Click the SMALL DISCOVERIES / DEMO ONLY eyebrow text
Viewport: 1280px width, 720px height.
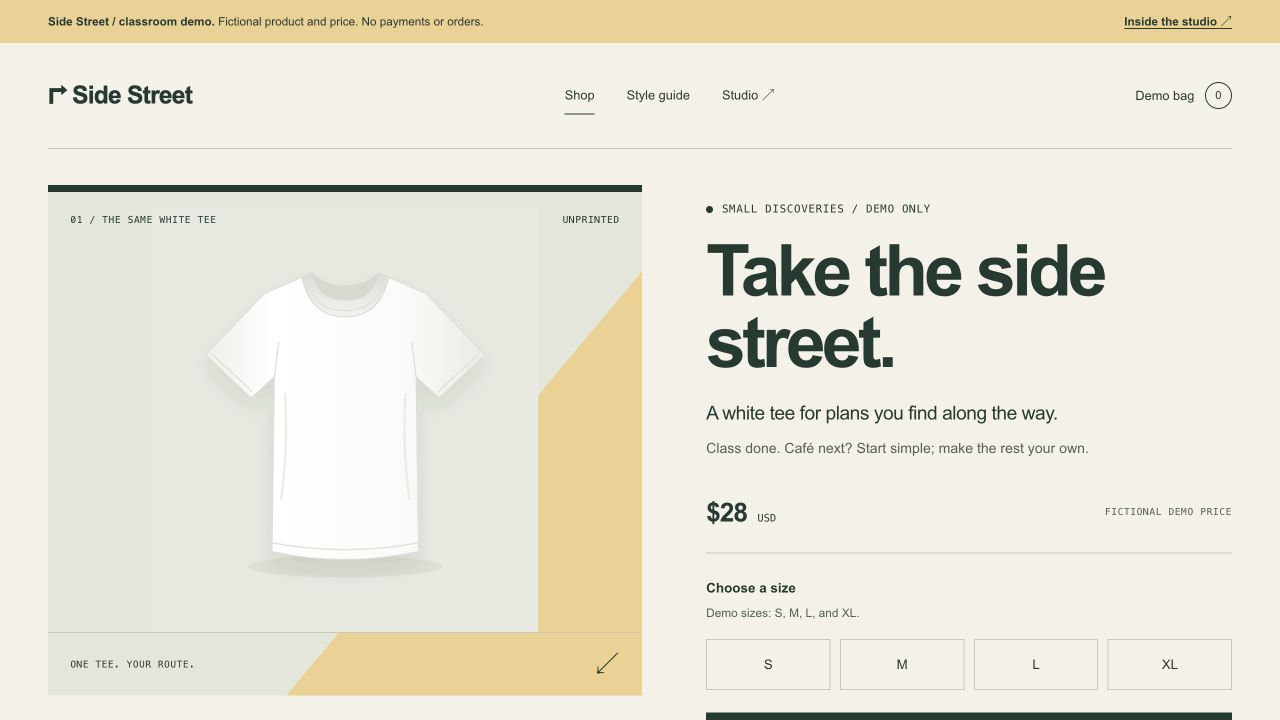click(x=826, y=209)
